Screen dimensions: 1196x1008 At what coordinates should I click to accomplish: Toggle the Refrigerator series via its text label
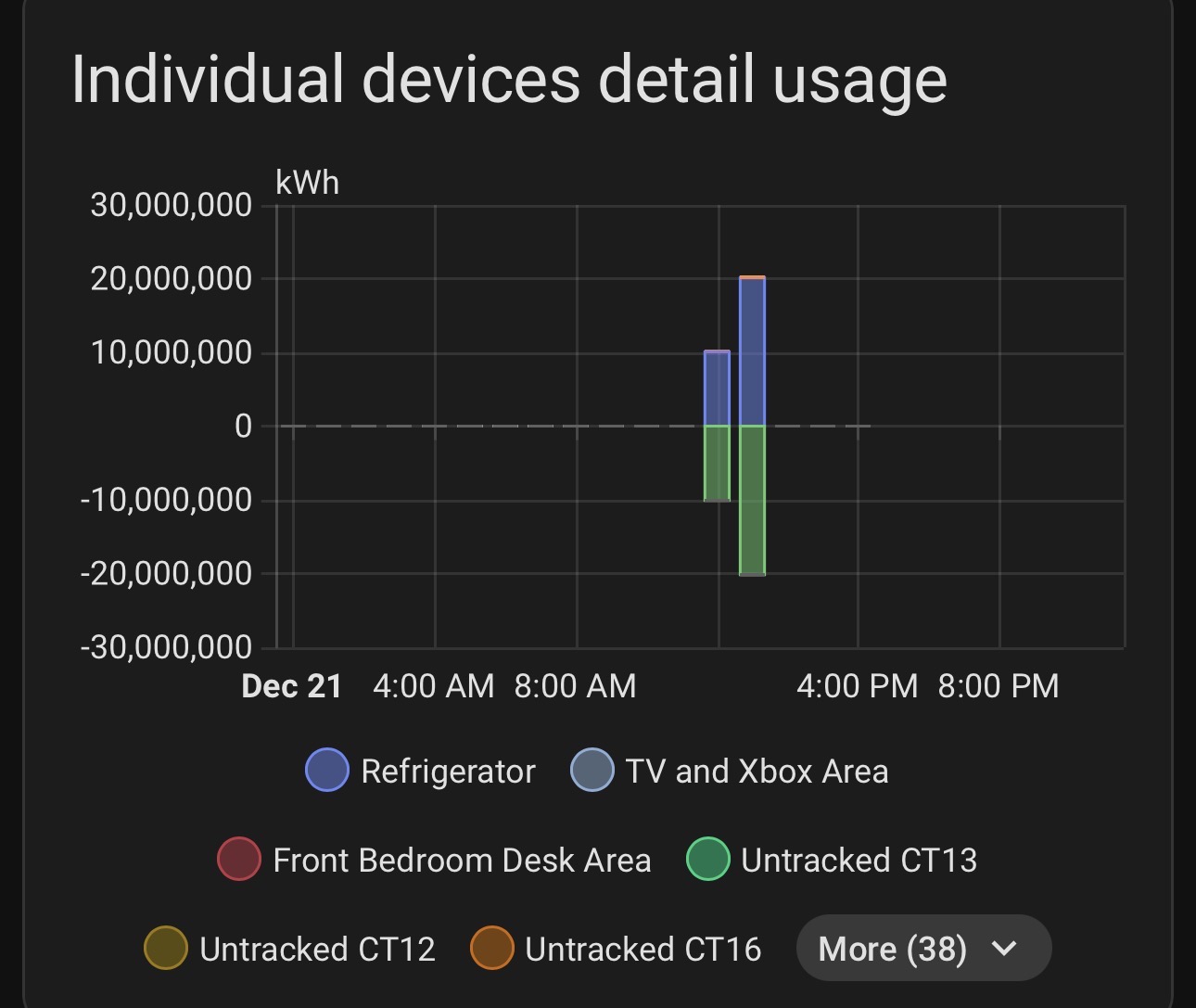(448, 772)
